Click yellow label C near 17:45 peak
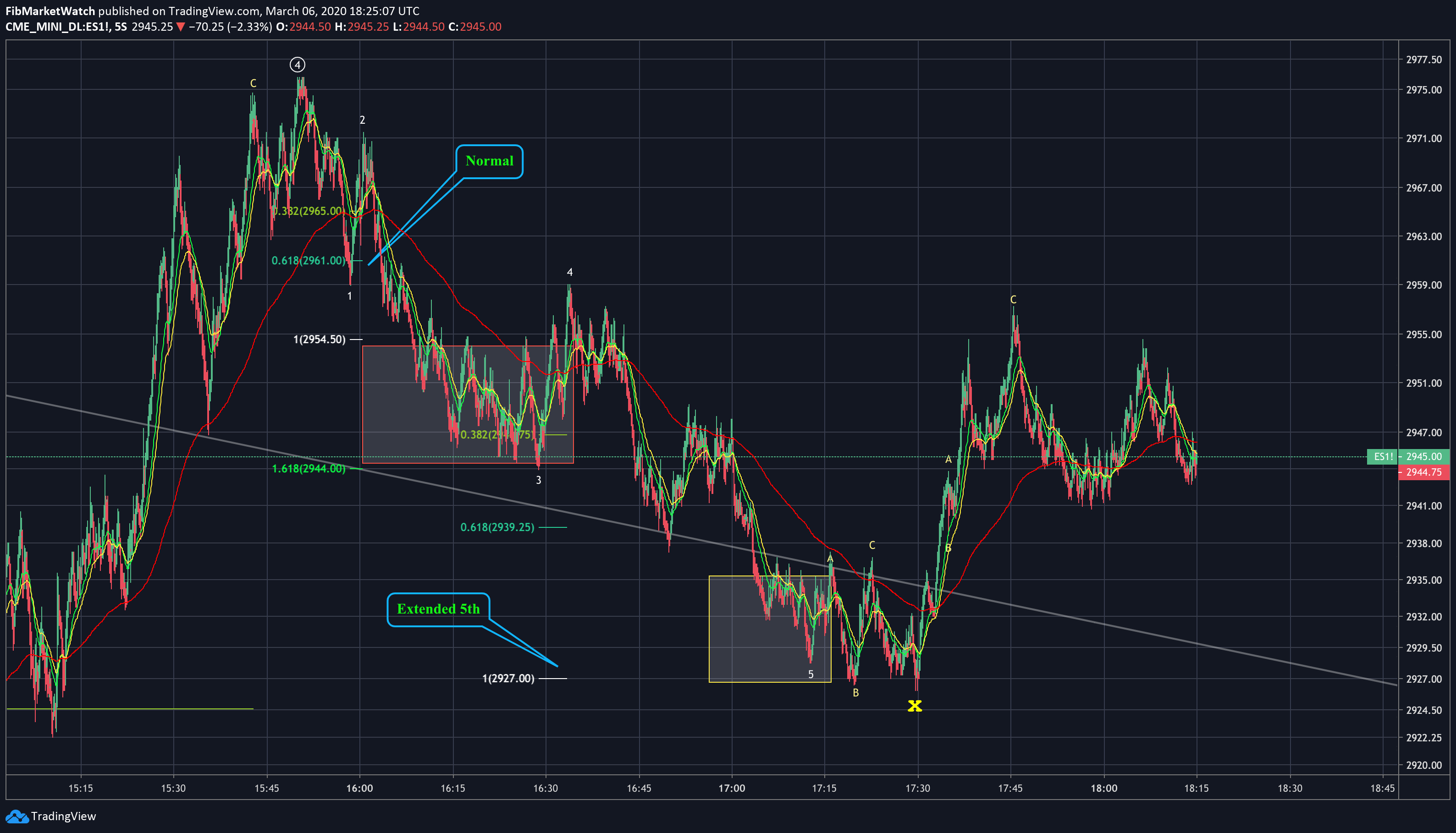 click(x=1013, y=300)
